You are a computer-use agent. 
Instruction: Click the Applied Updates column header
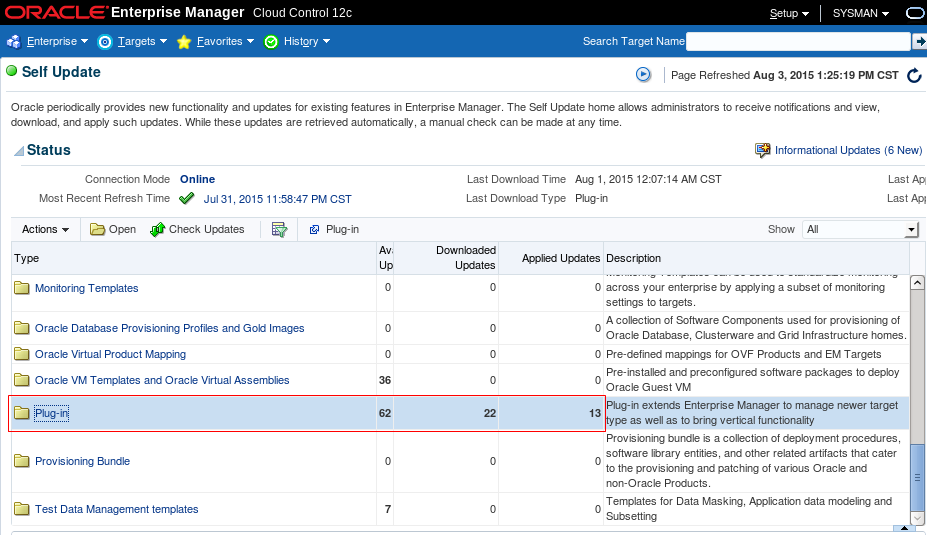pyautogui.click(x=551, y=258)
